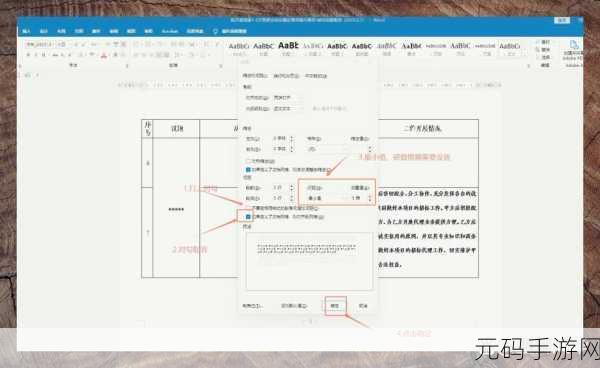600x368 pixels.
Task: Click the Tabs button in Paragraph dialog
Action: [252, 306]
